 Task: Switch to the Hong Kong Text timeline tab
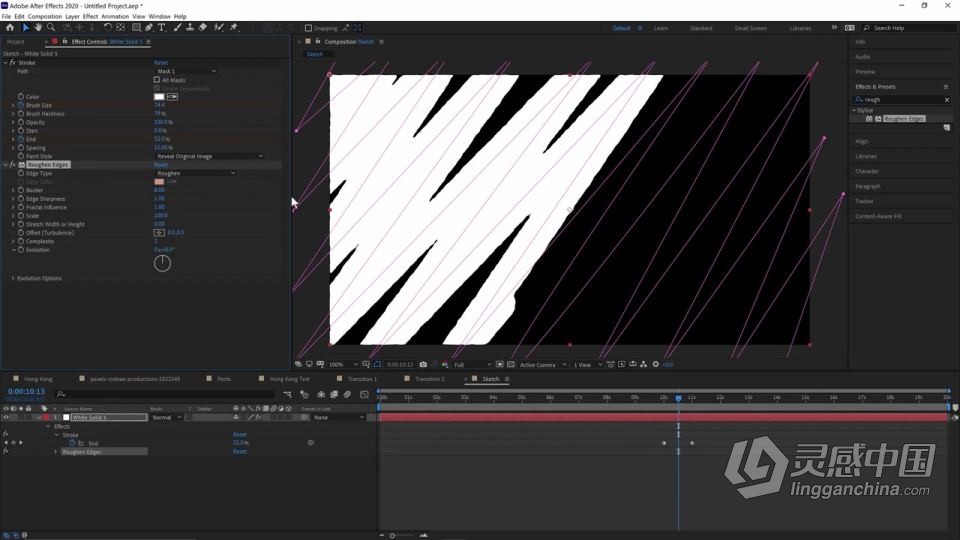coord(289,379)
